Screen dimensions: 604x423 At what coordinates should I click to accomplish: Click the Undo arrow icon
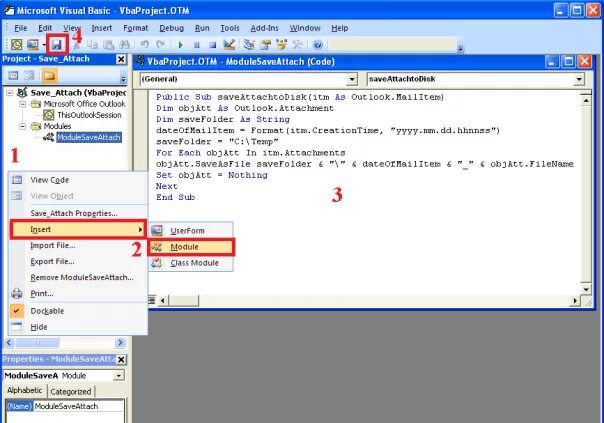click(144, 45)
